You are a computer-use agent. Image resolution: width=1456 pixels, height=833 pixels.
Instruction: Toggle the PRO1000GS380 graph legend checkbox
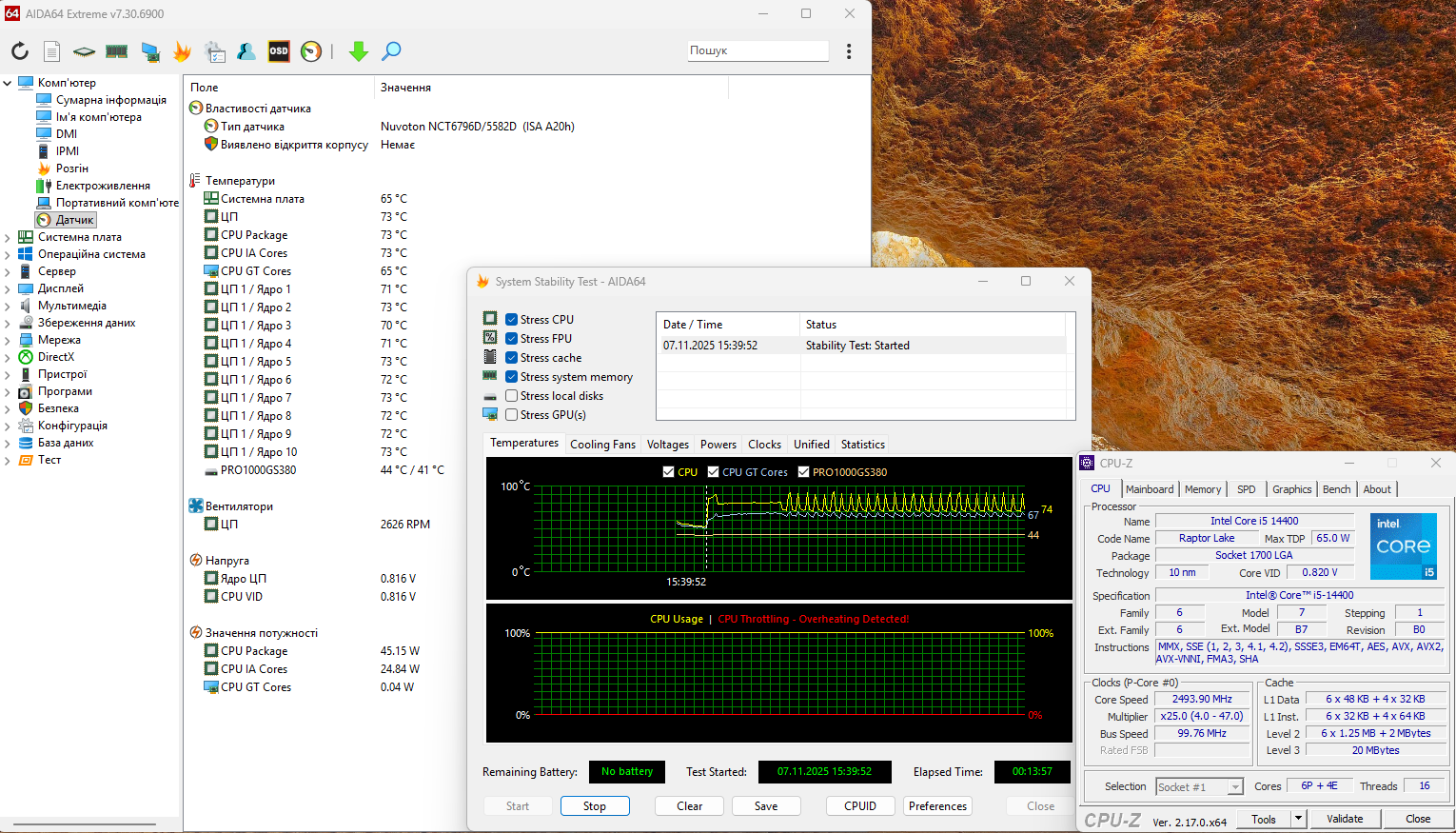point(804,472)
